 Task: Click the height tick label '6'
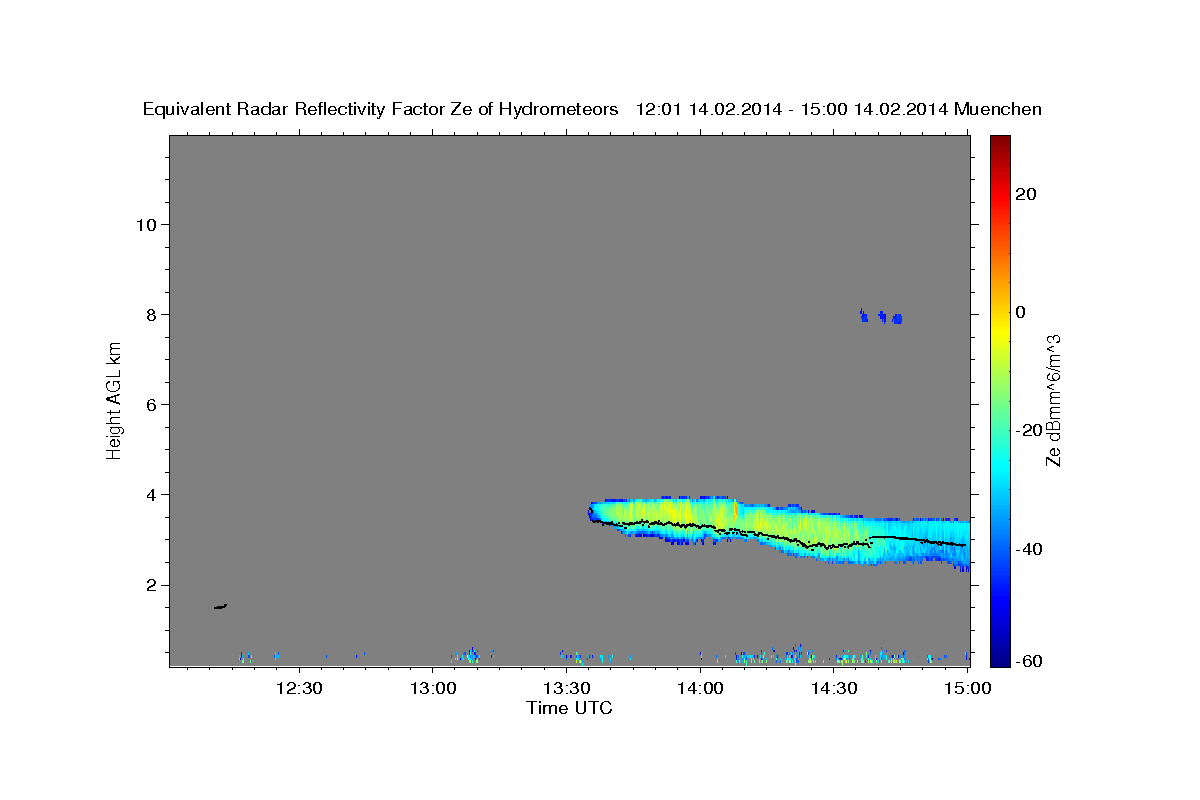point(150,404)
